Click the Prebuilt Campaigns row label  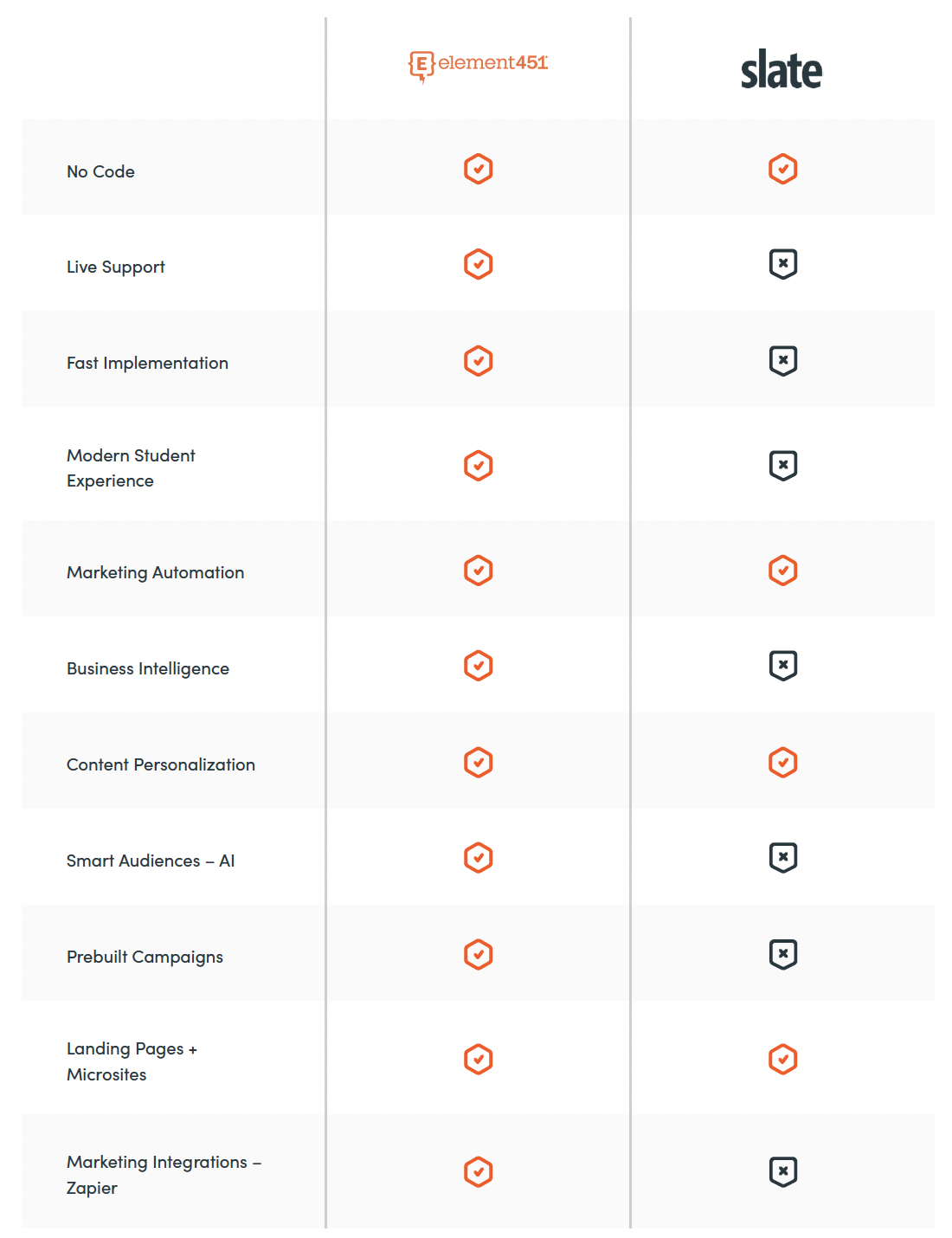click(145, 957)
